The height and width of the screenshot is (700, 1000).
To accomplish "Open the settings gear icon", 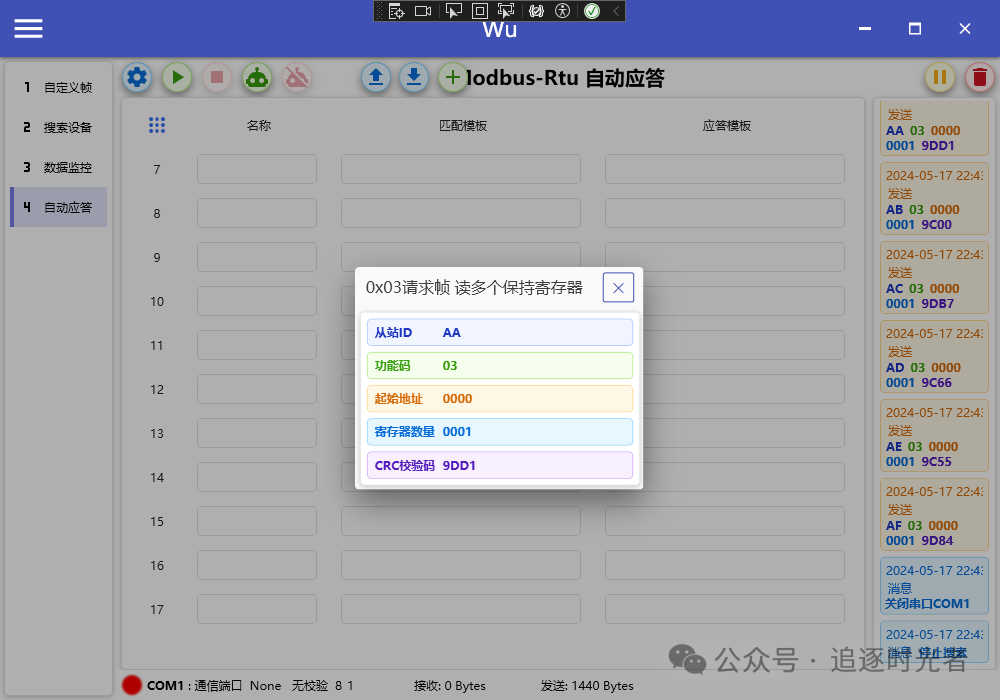I will (137, 77).
